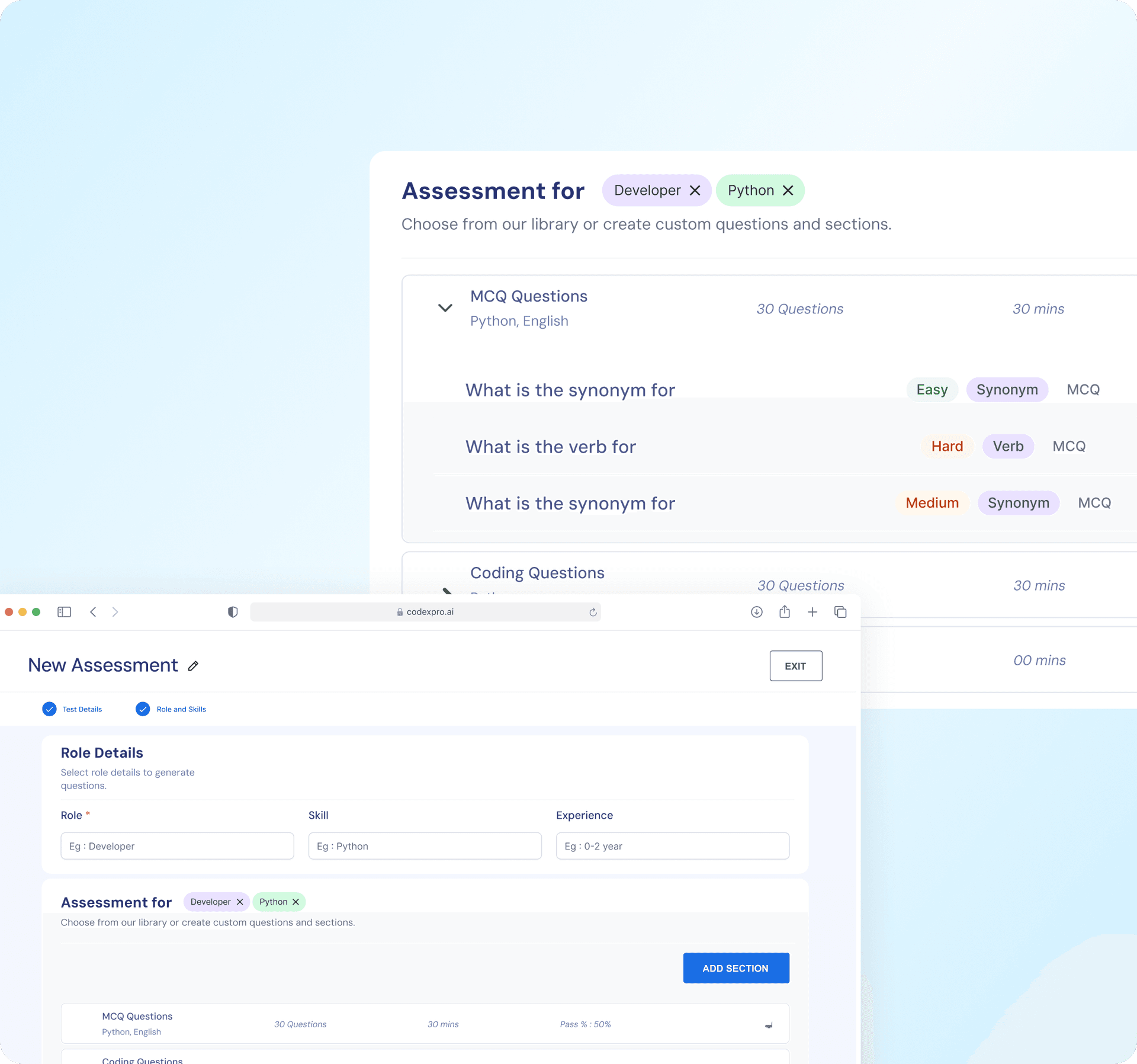Reload the codexpro.ai page

point(593,612)
